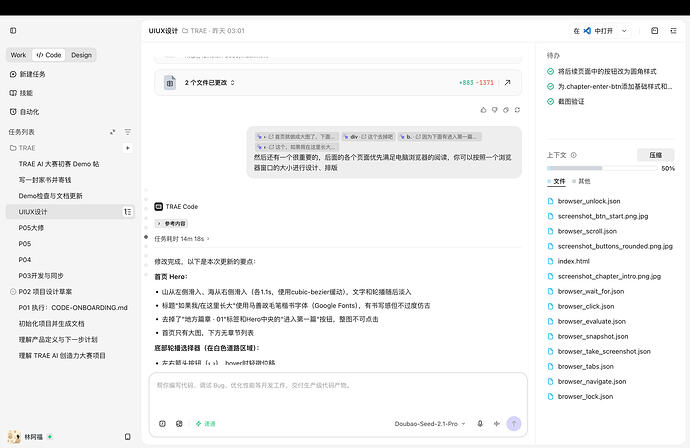Click the VS Code logo in header
This screenshot has width=690, height=448.
(x=587, y=31)
